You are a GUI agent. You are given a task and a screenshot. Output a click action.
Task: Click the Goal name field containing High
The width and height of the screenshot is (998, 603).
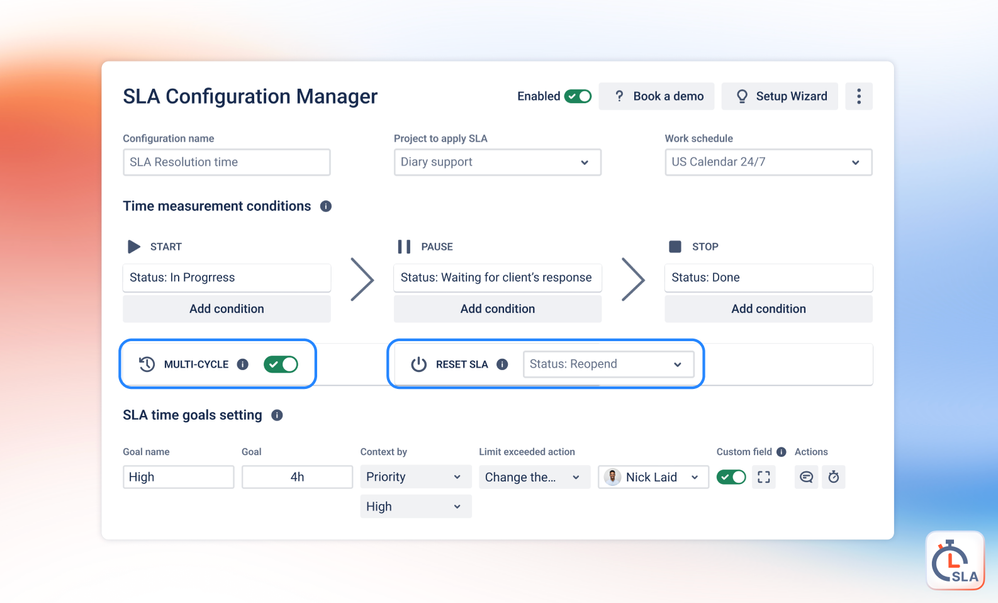(x=178, y=477)
